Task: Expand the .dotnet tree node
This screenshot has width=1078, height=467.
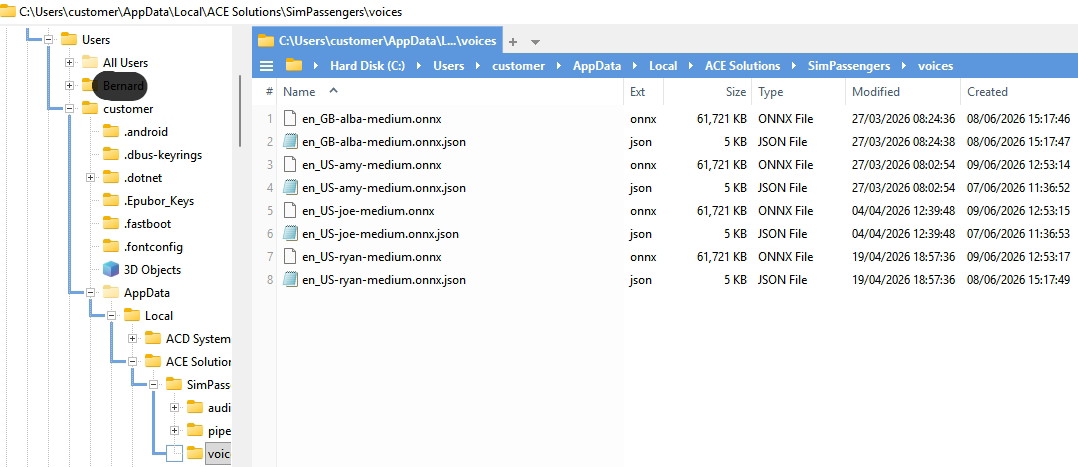Action: point(90,178)
